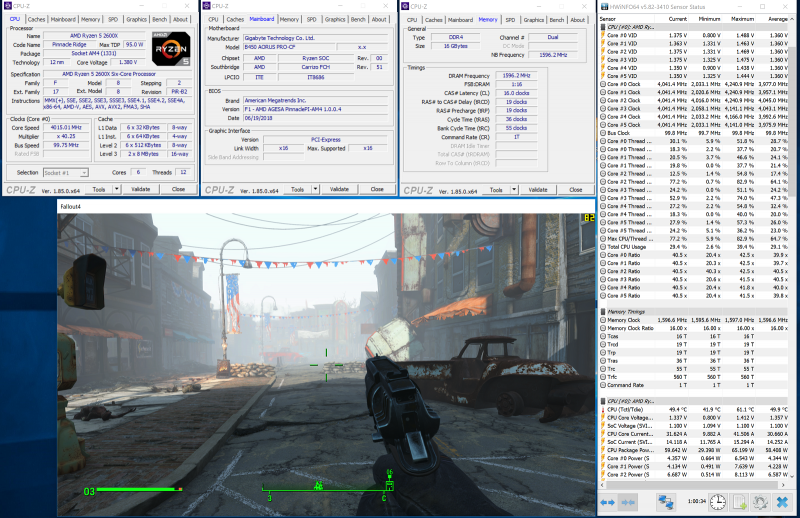The image size is (800, 518).
Task: Click the thermometer icon beside CPU (Tctl/Tdie)
Action: tap(603, 409)
